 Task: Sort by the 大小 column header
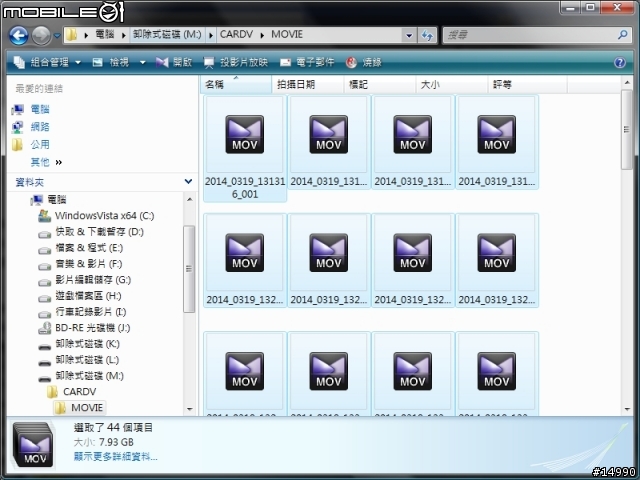coord(451,84)
